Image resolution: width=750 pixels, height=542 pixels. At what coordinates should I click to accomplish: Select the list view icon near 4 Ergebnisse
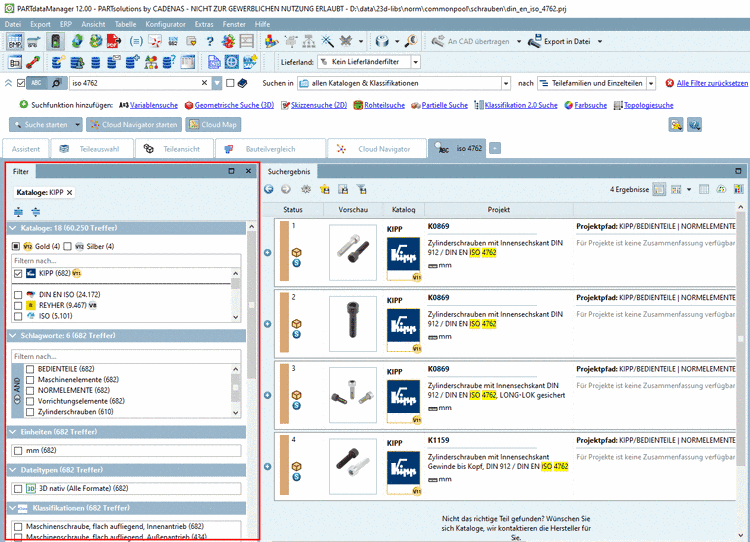(659, 189)
